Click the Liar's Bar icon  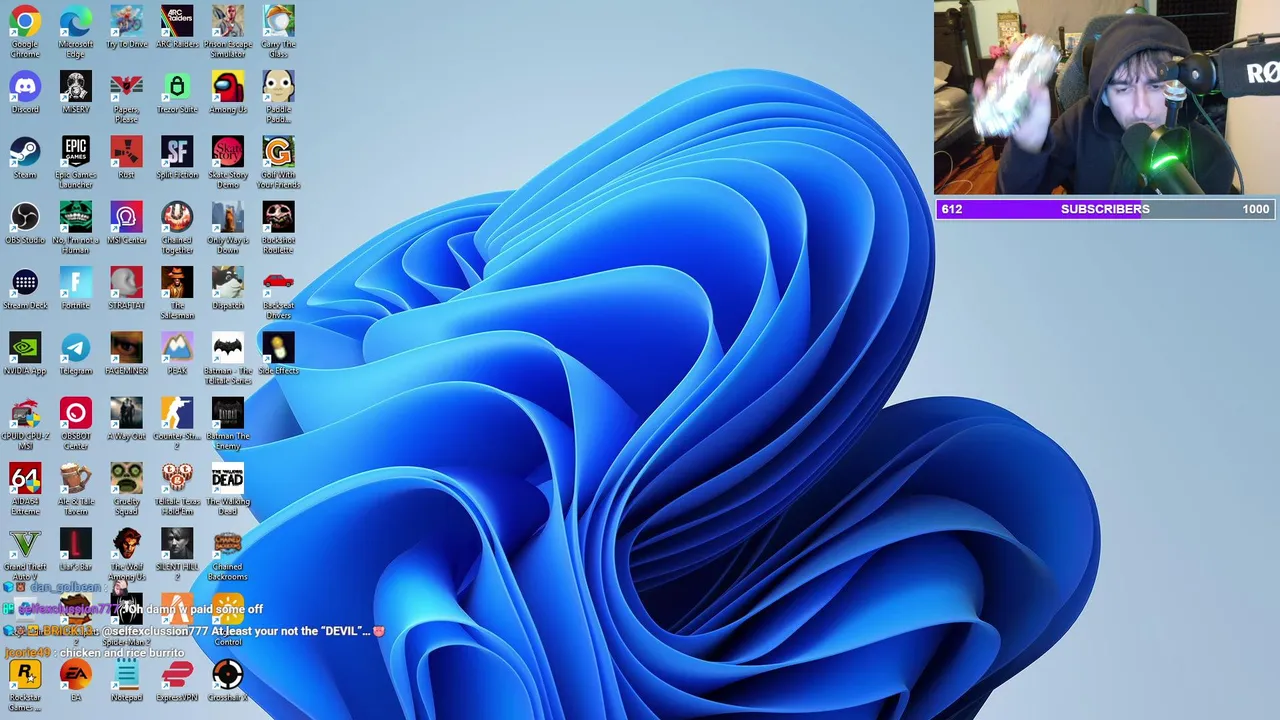(76, 551)
